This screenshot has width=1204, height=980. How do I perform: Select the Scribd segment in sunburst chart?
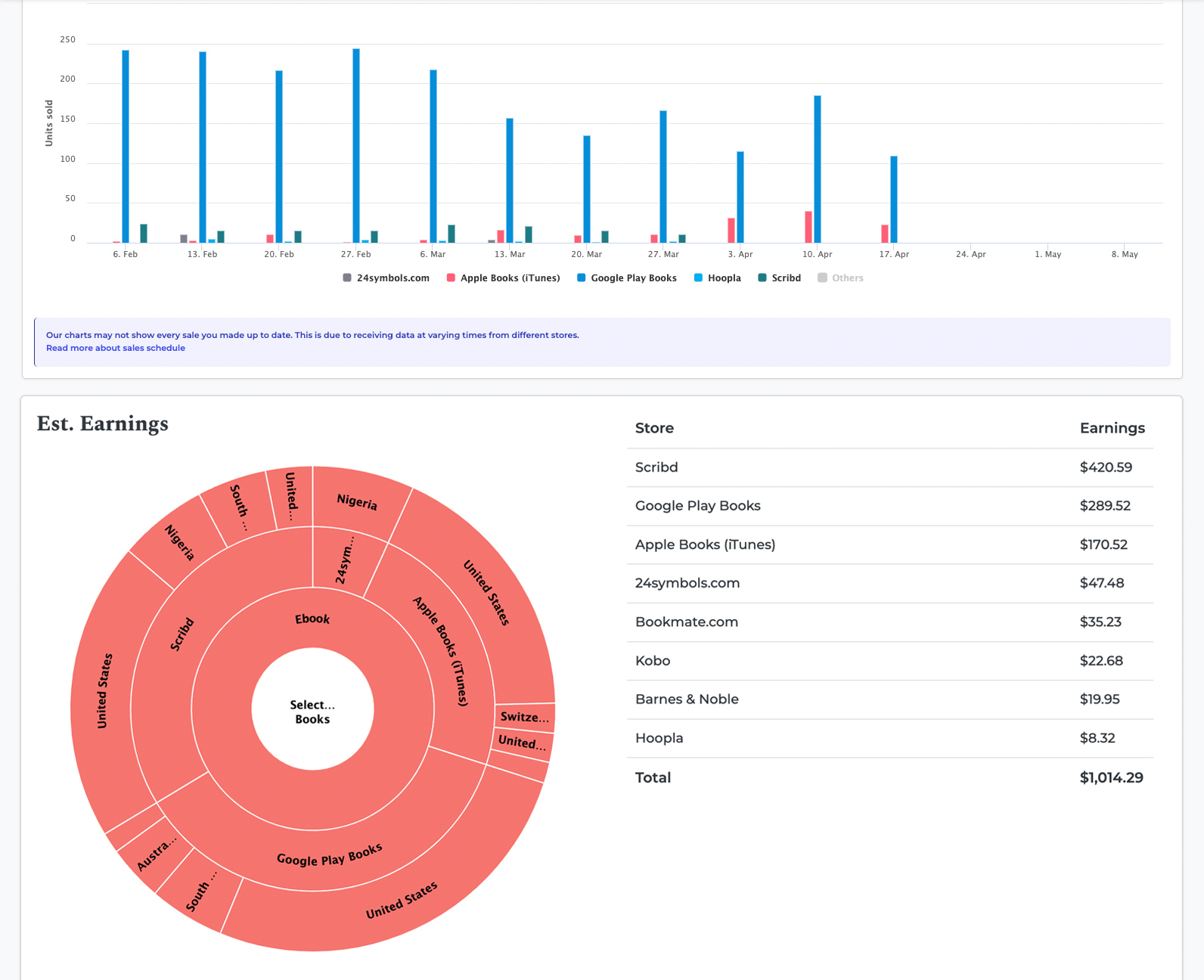tap(182, 634)
